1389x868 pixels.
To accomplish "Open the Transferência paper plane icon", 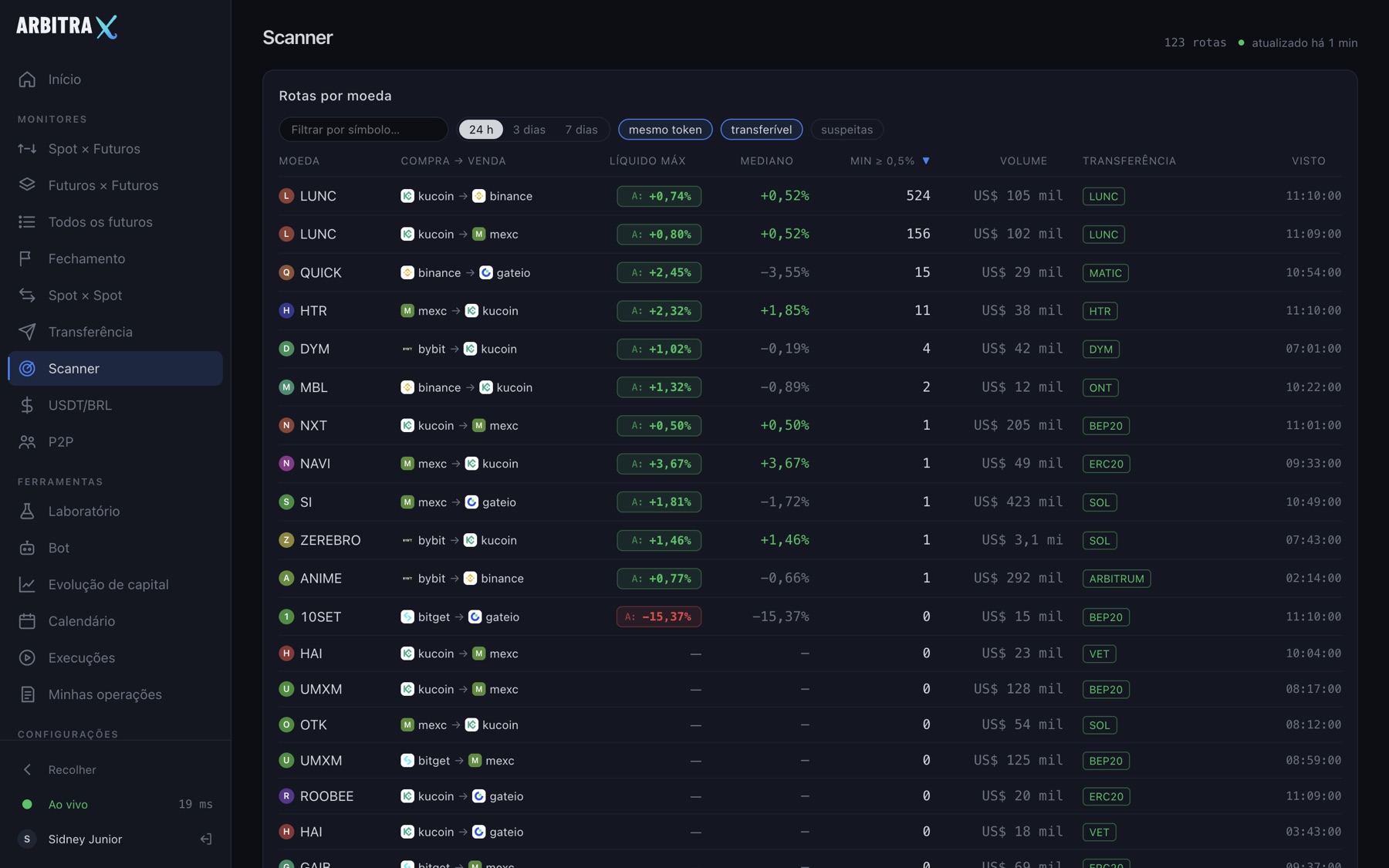I will click(27, 332).
